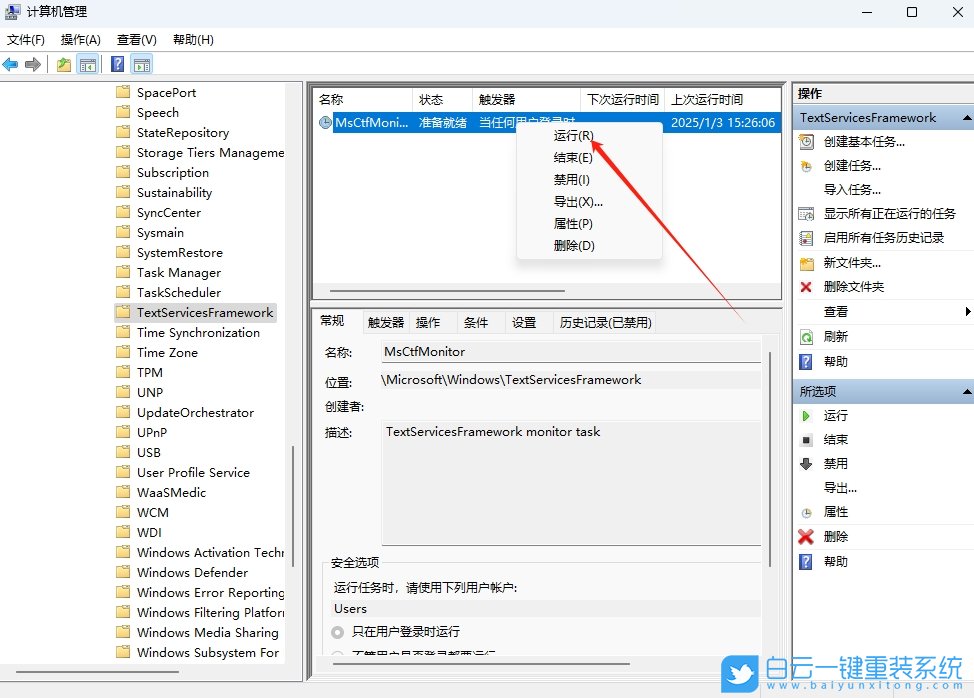Click the help question mark toolbar icon

pyautogui.click(x=118, y=63)
